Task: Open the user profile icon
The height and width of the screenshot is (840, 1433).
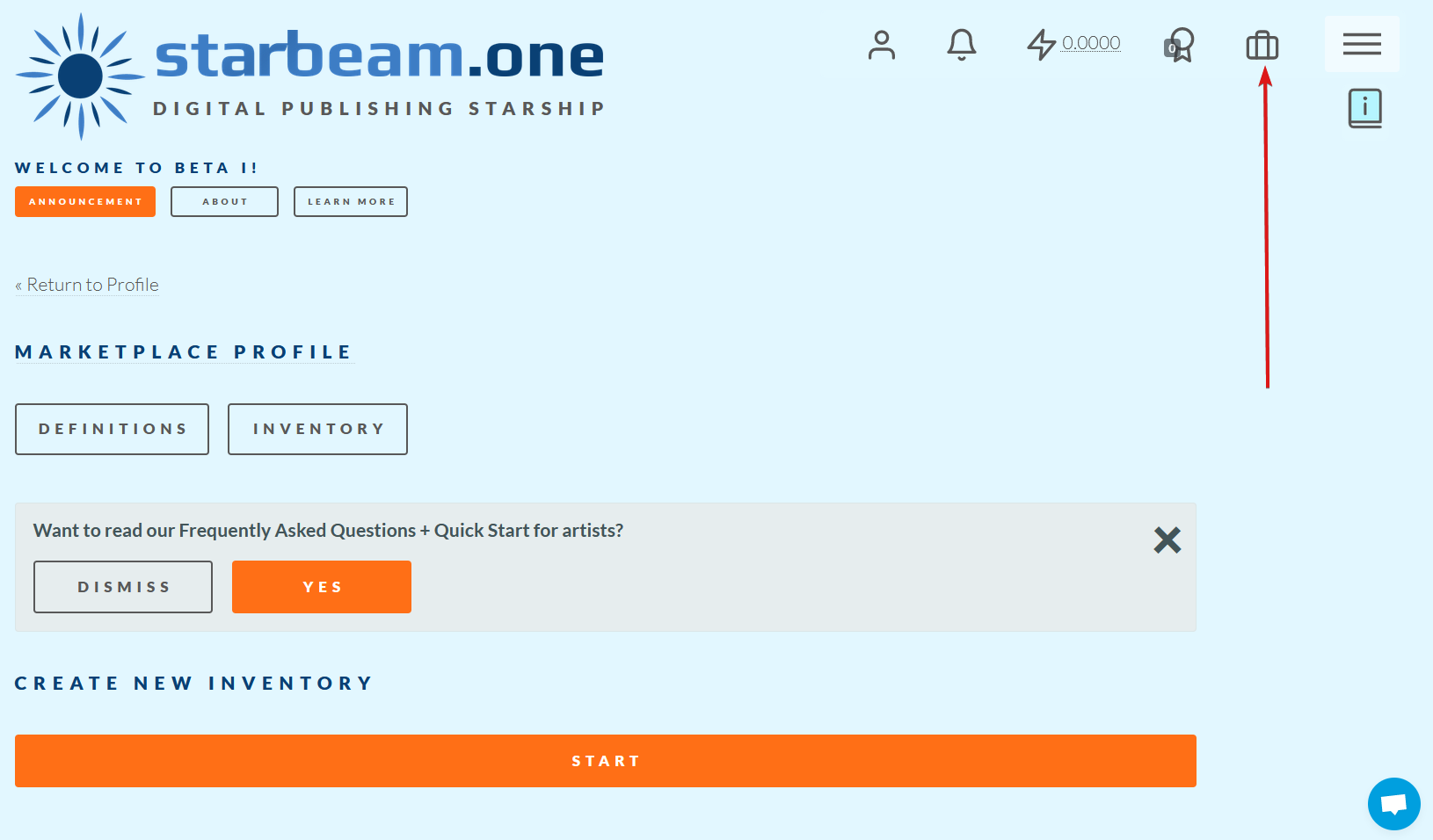Action: [x=881, y=44]
